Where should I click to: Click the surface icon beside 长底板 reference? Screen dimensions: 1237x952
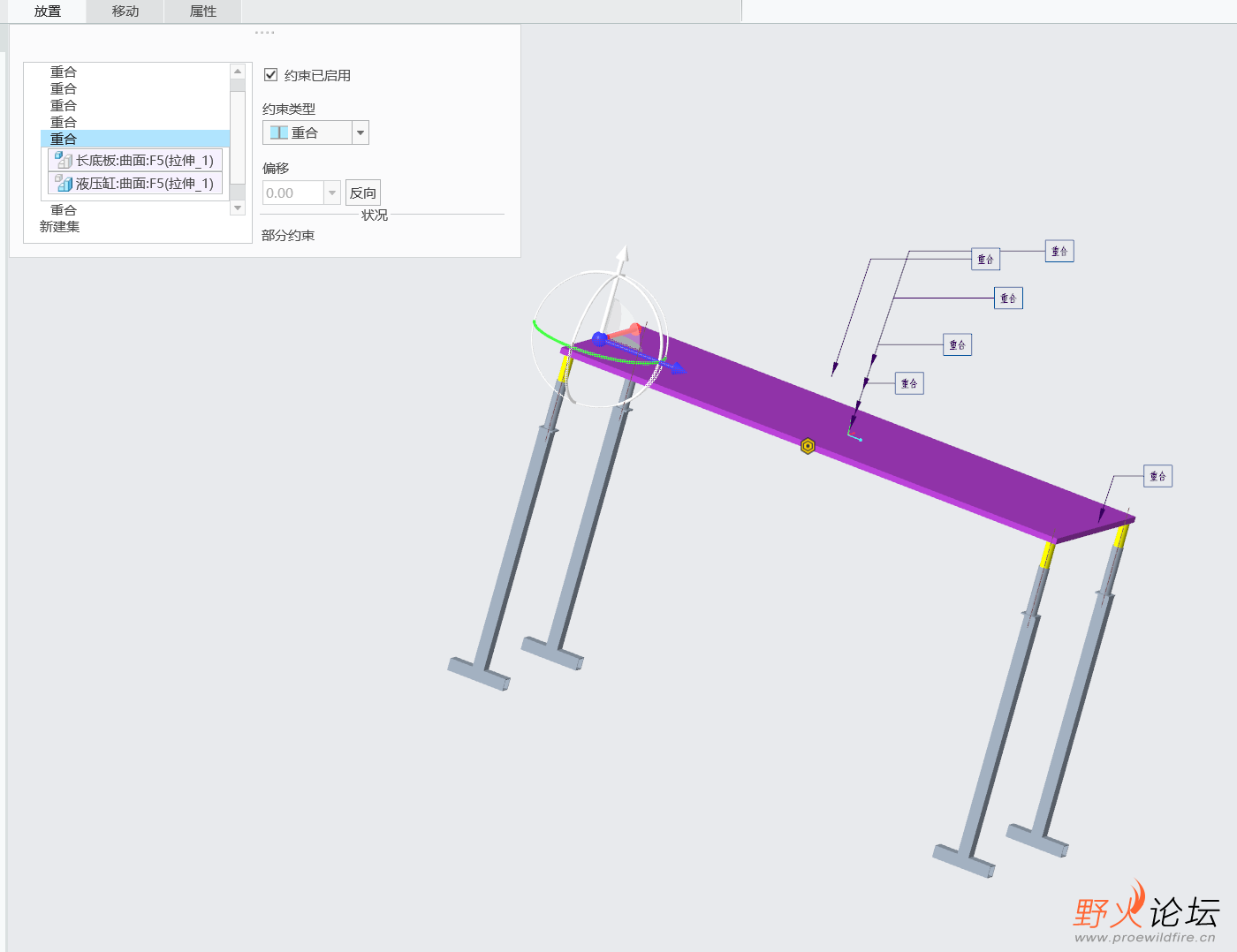click(63, 160)
